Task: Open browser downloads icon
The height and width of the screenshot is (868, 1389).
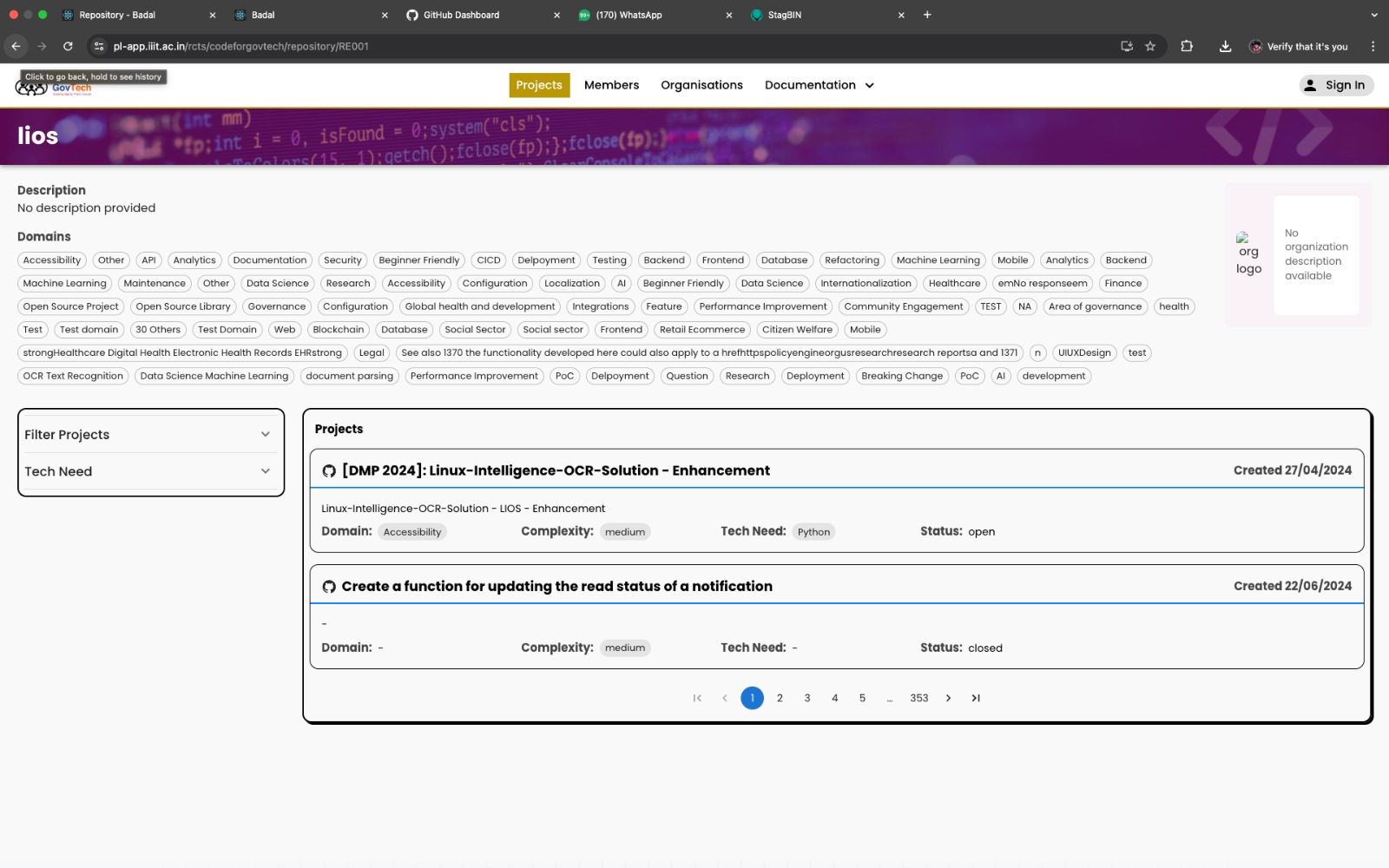Action: point(1225,47)
